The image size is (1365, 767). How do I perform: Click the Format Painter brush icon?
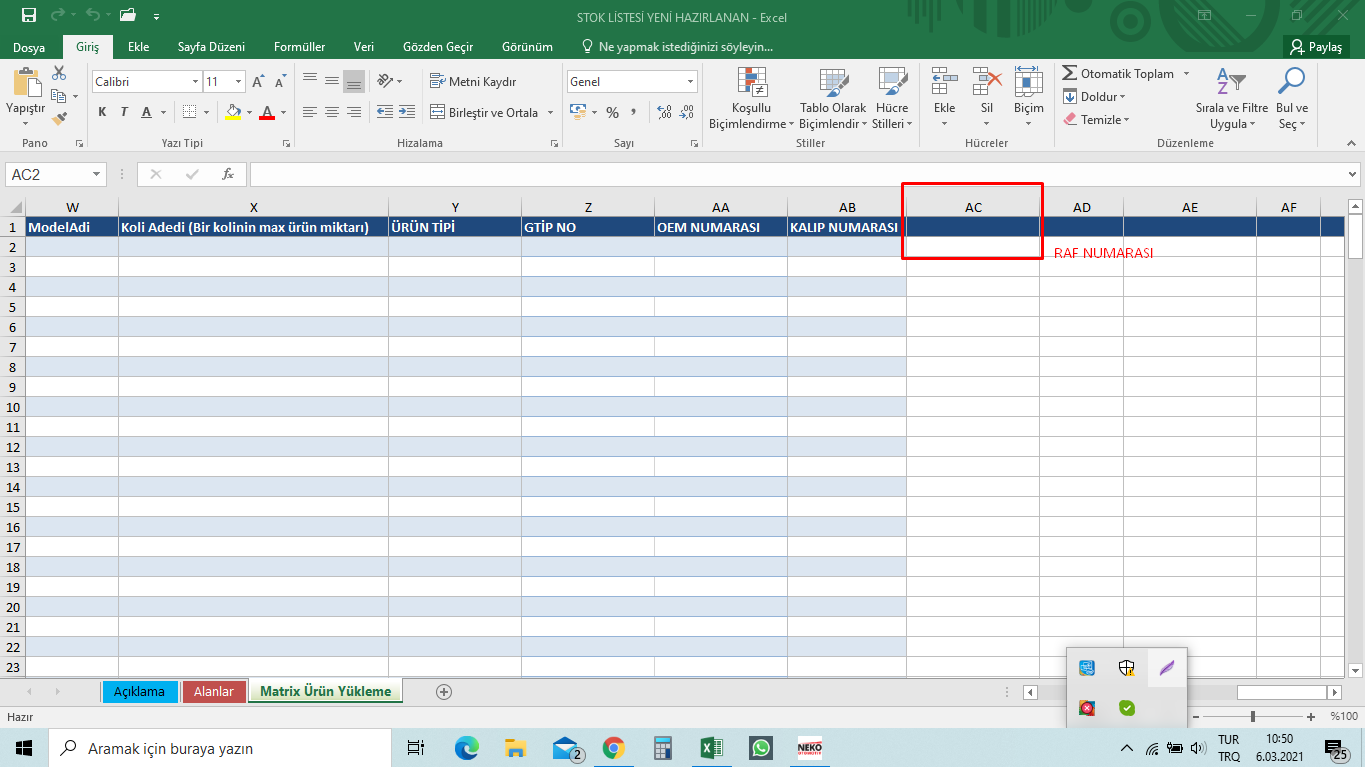click(x=59, y=118)
